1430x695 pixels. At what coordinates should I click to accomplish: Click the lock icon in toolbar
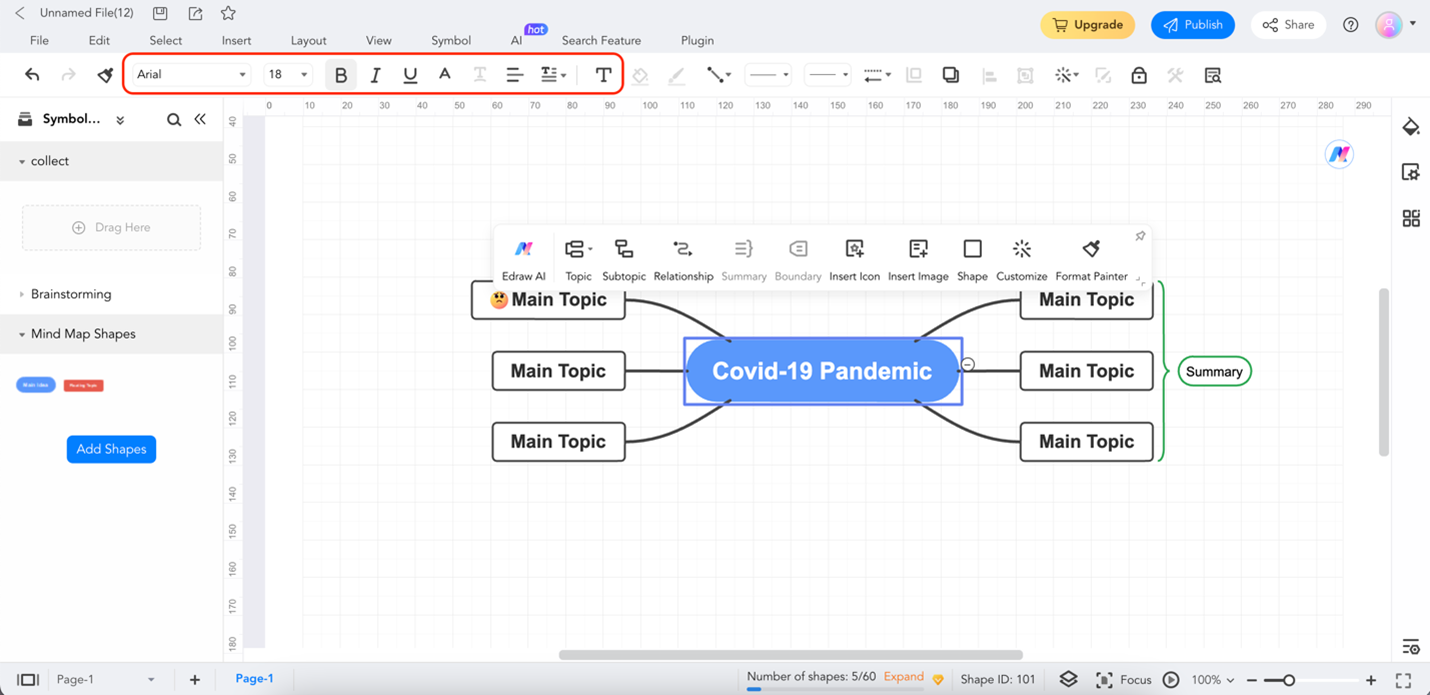point(1139,75)
